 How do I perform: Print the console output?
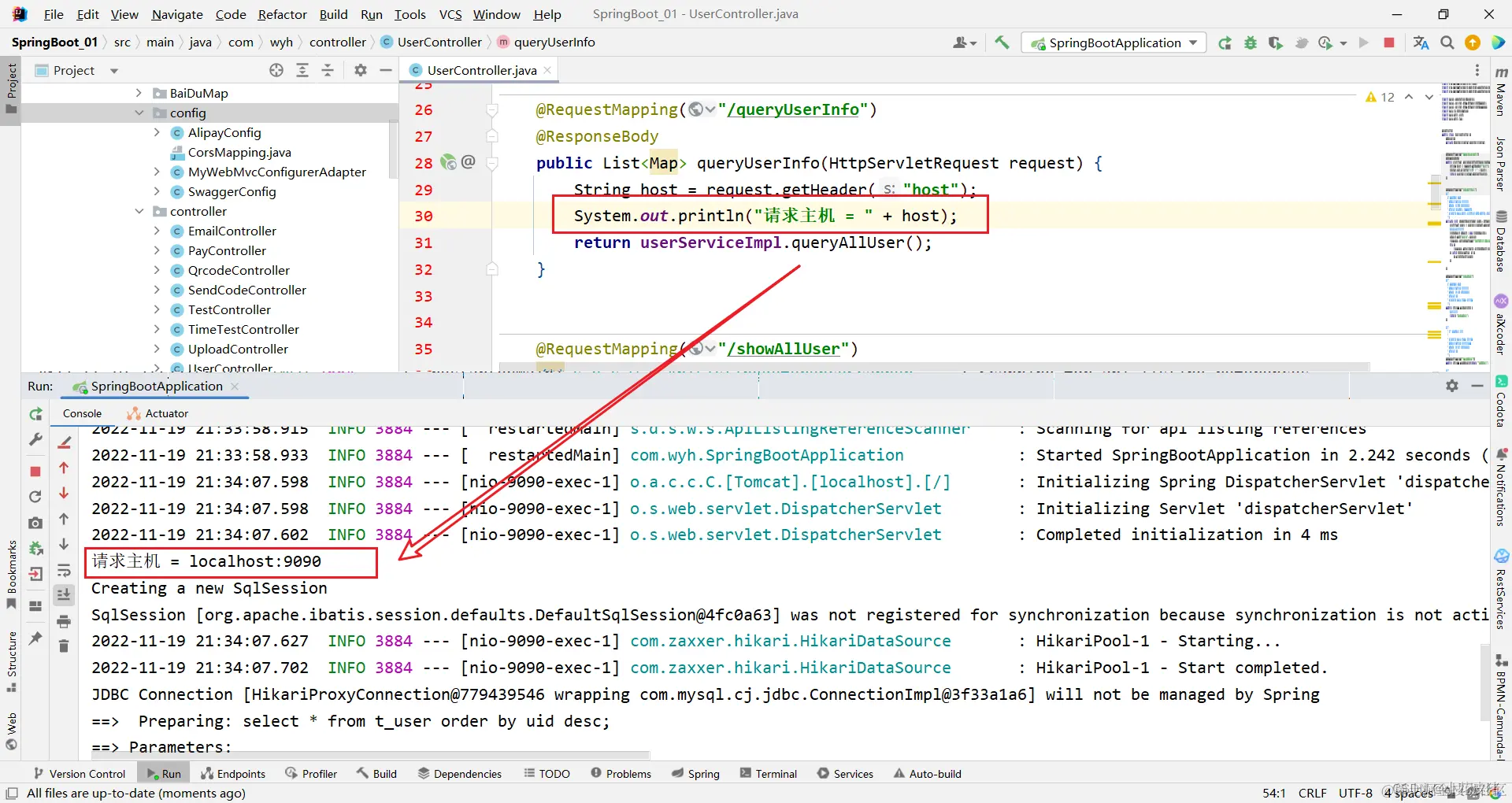(64, 621)
